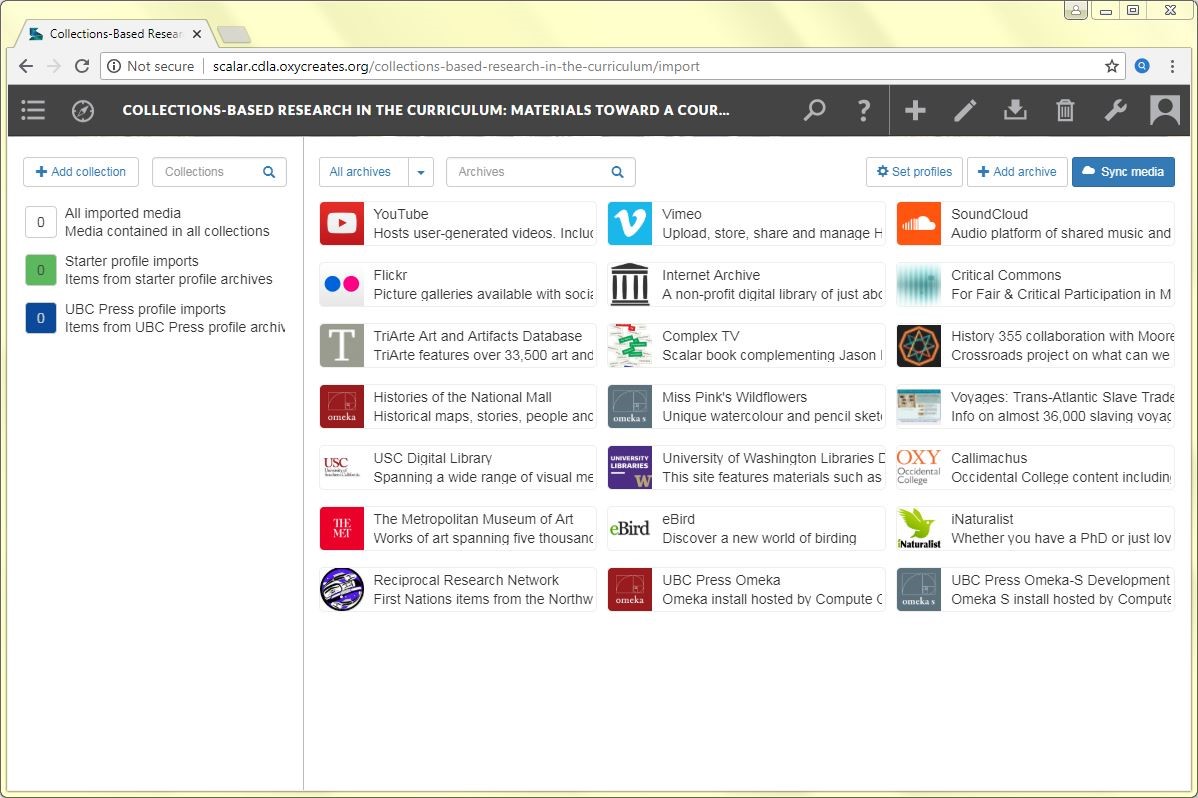
Task: Click white All imported media count box
Action: click(40, 222)
